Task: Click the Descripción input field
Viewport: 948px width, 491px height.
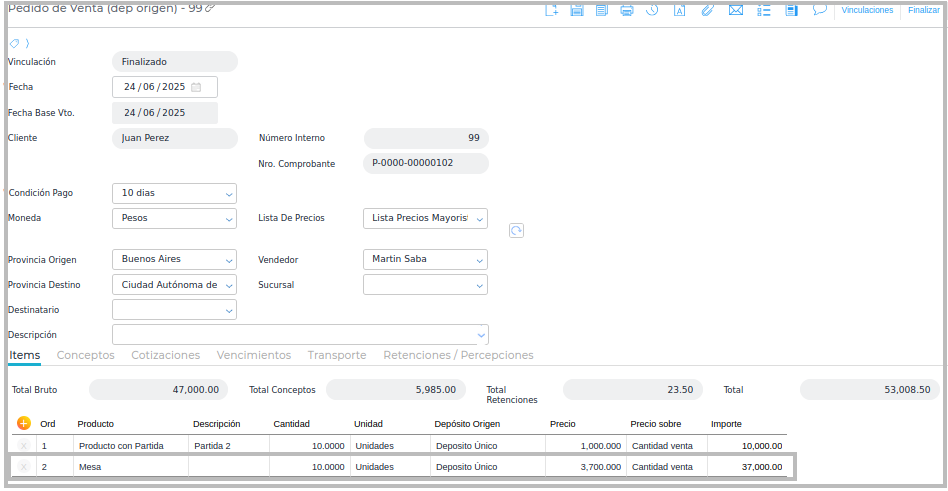Action: [293, 335]
